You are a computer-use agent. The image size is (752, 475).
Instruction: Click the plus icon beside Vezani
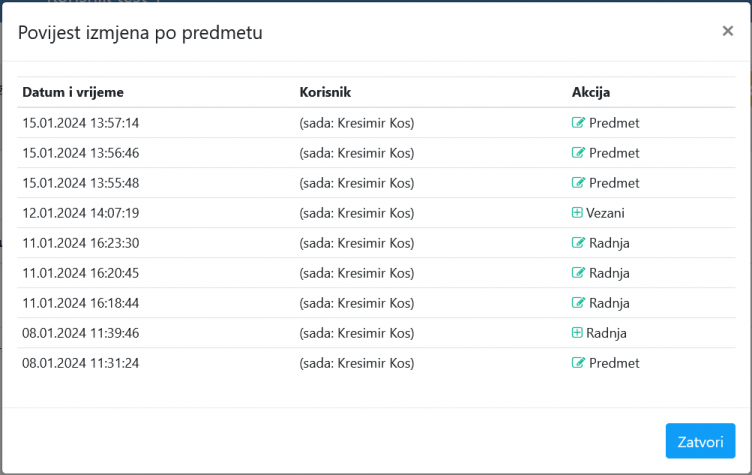click(578, 213)
